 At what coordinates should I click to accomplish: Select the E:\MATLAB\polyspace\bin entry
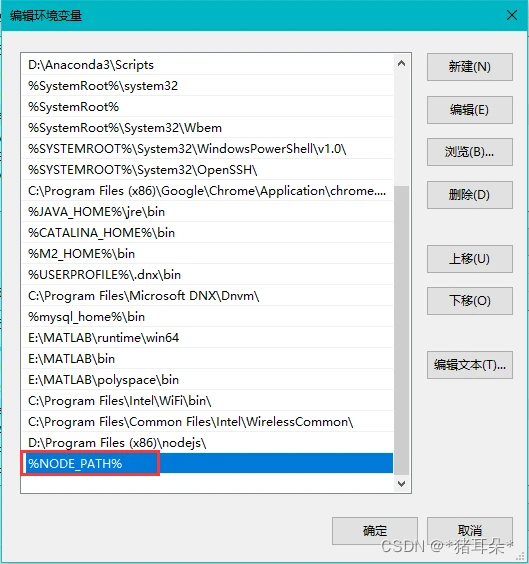click(208, 380)
